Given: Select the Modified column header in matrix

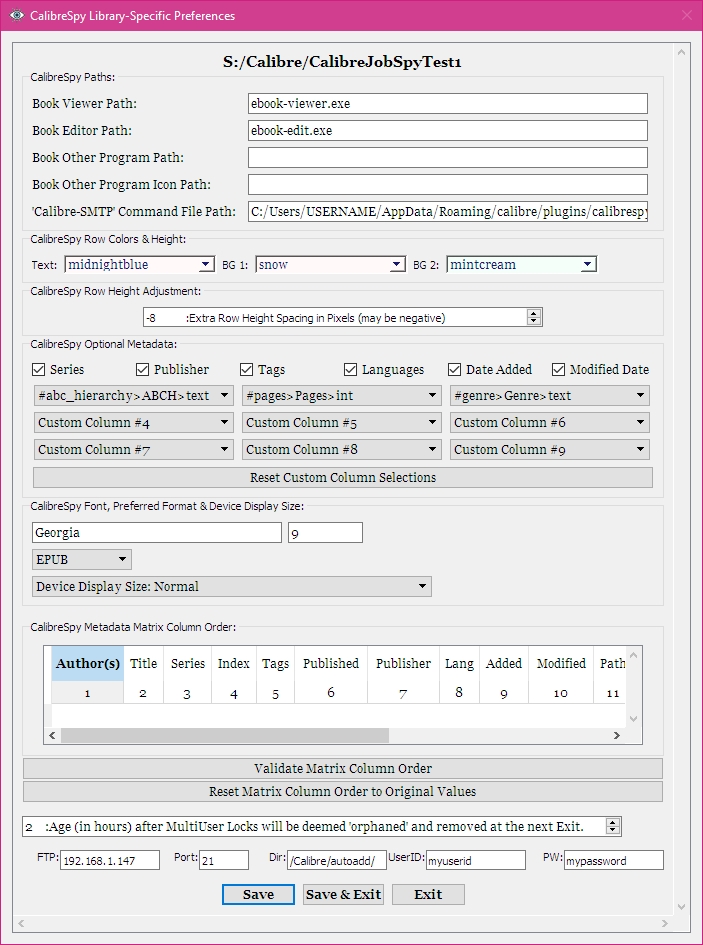Looking at the screenshot, I should [x=561, y=664].
